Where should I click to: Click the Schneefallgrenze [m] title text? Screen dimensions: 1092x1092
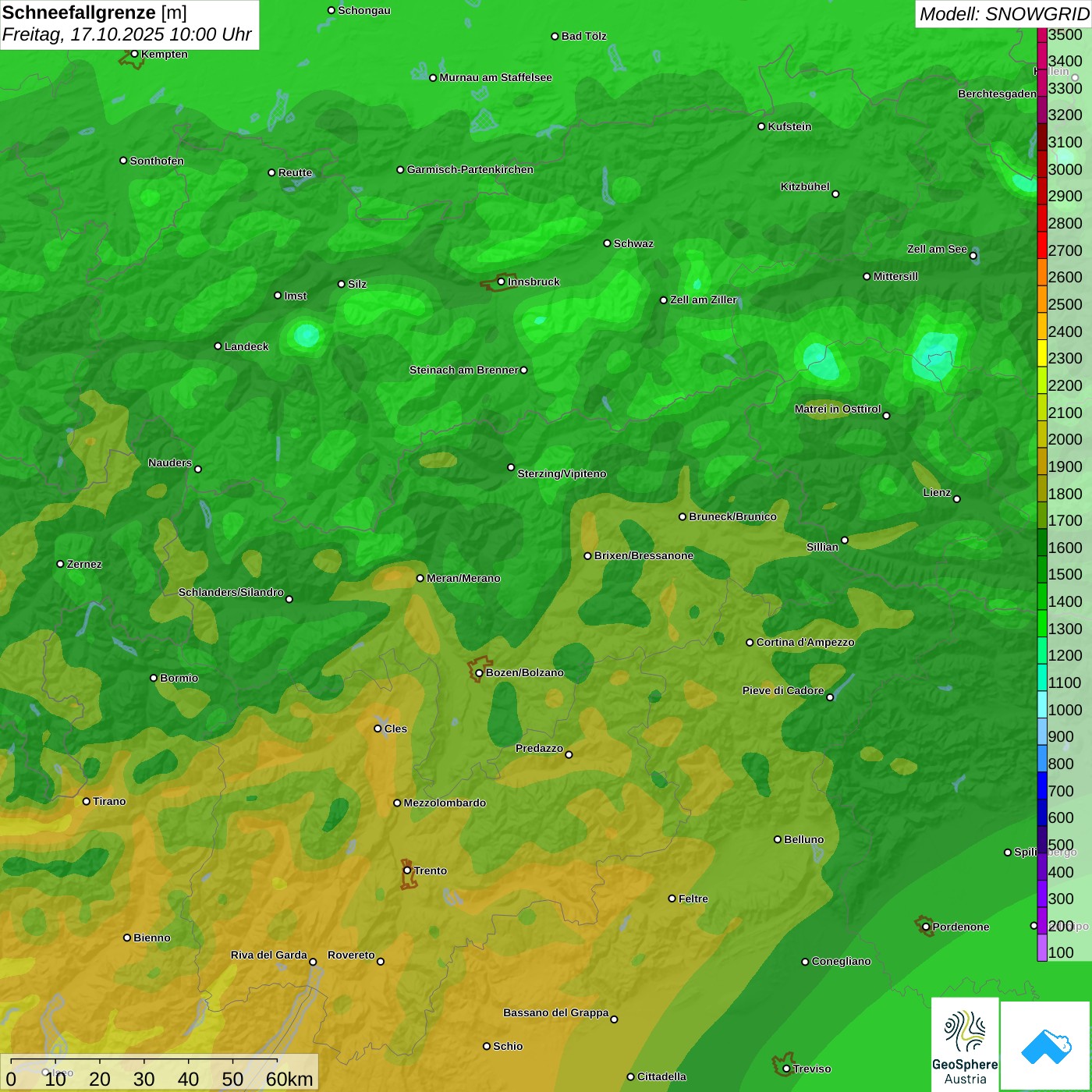(x=94, y=12)
